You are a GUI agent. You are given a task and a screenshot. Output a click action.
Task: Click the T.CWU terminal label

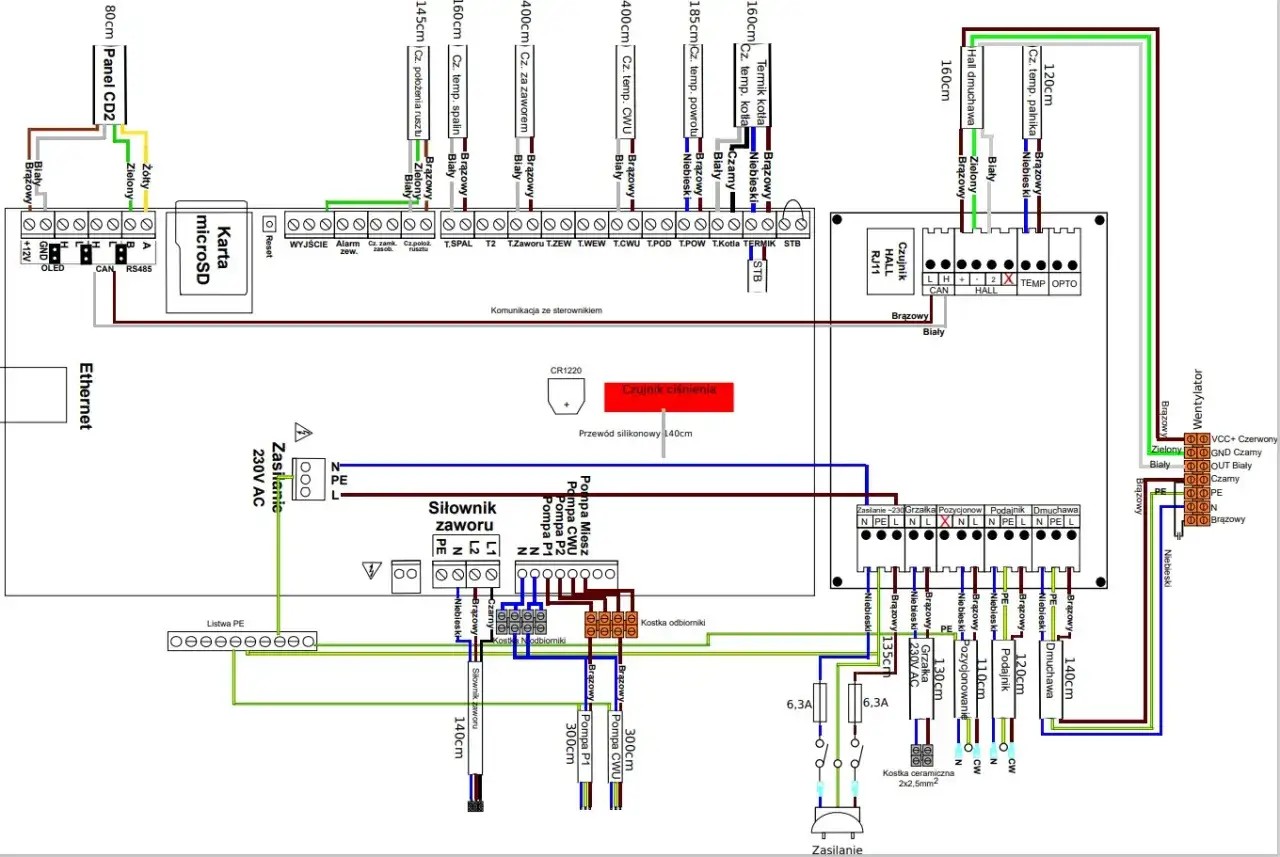(626, 243)
